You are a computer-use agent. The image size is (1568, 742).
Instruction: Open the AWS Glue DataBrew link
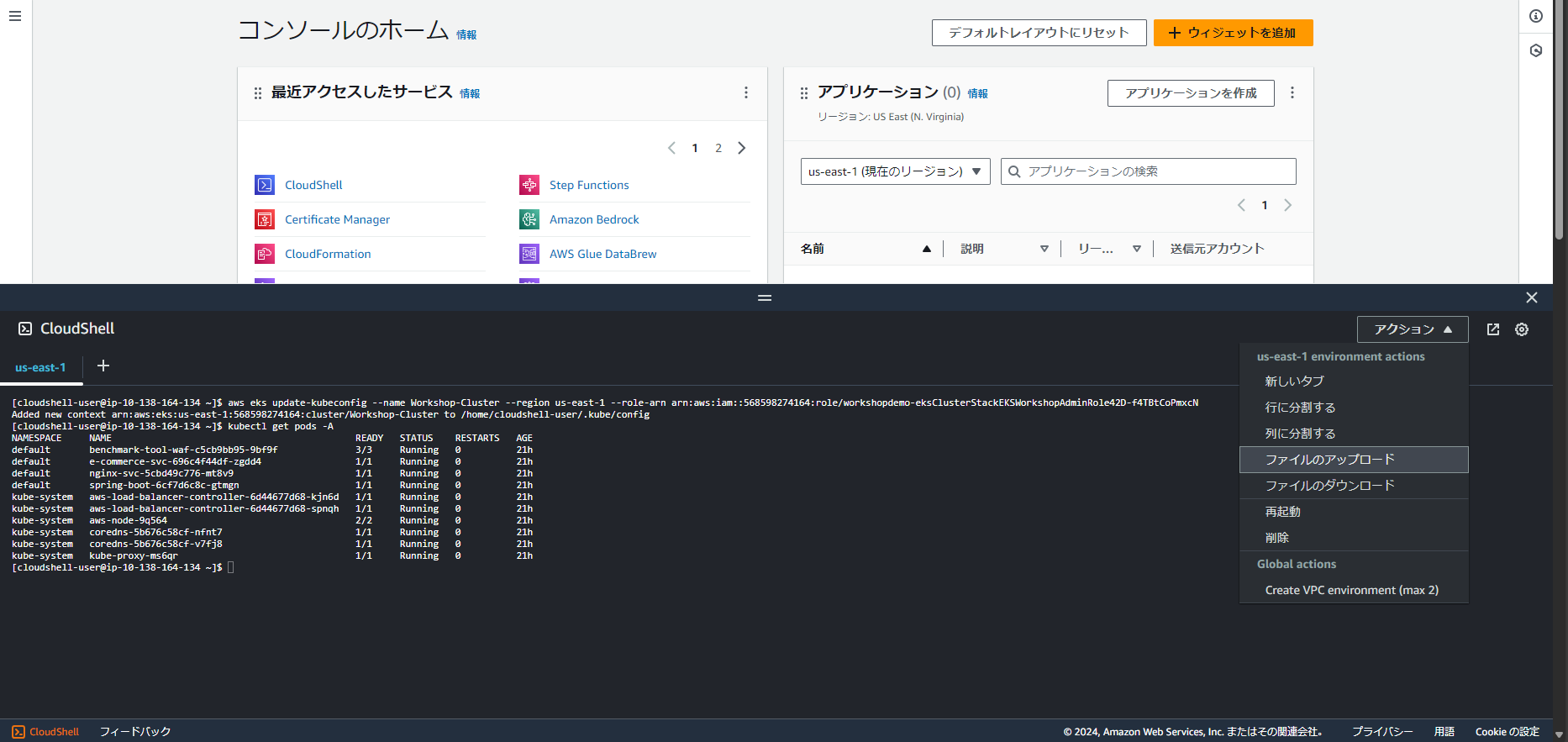602,254
